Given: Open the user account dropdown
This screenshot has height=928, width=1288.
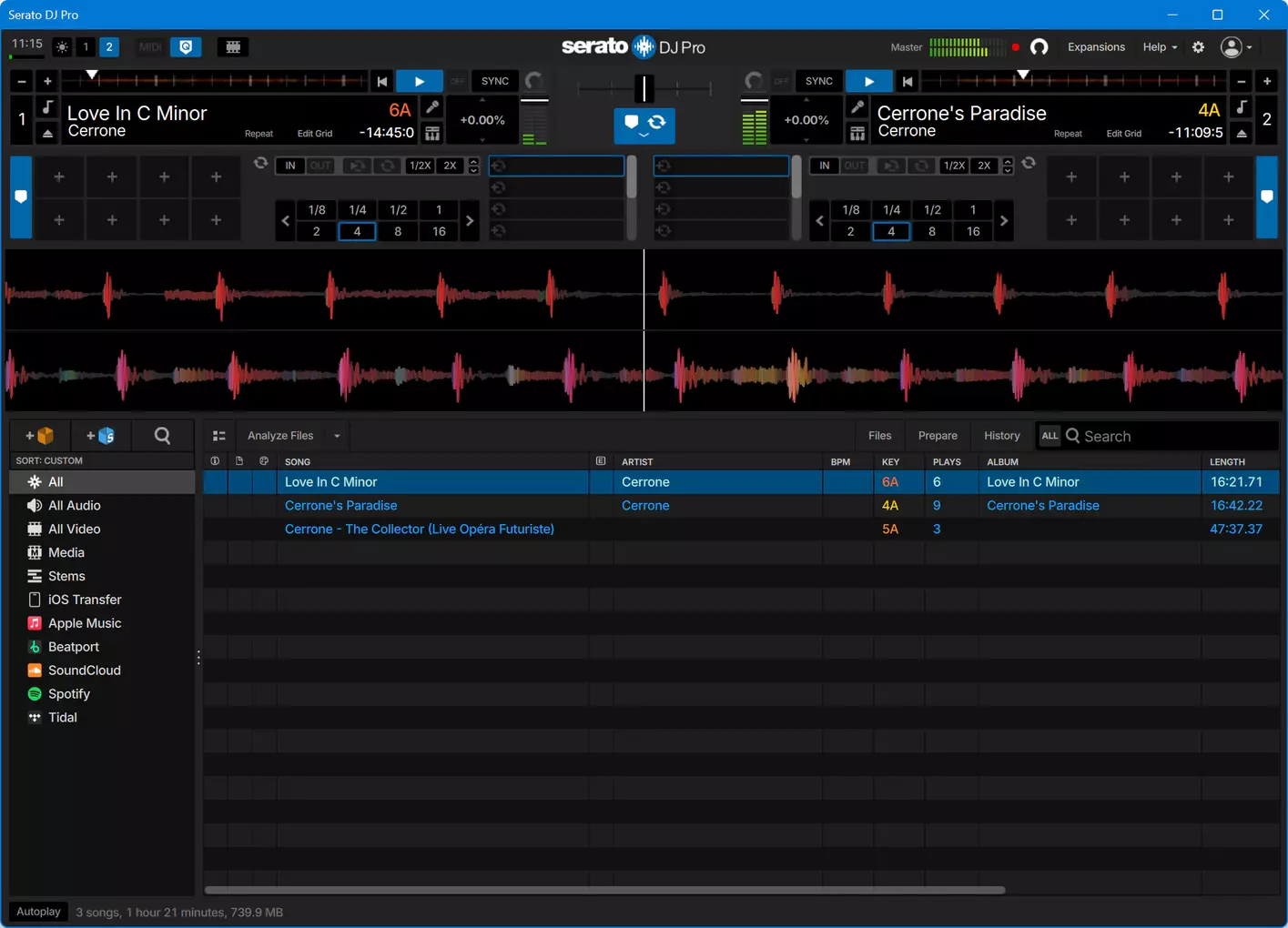Looking at the screenshot, I should 1236,47.
